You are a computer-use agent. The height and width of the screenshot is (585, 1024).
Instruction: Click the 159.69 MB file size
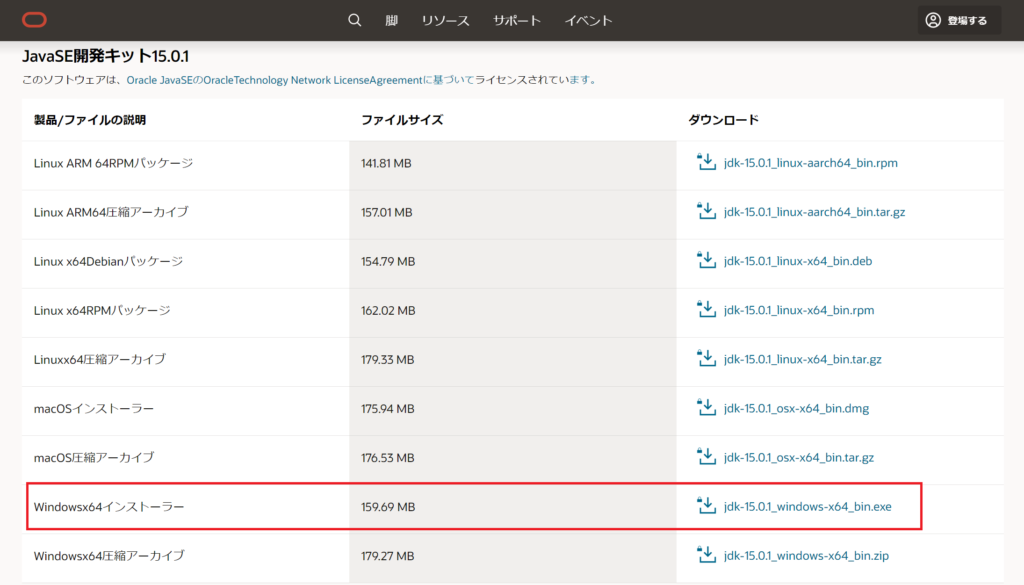click(388, 506)
